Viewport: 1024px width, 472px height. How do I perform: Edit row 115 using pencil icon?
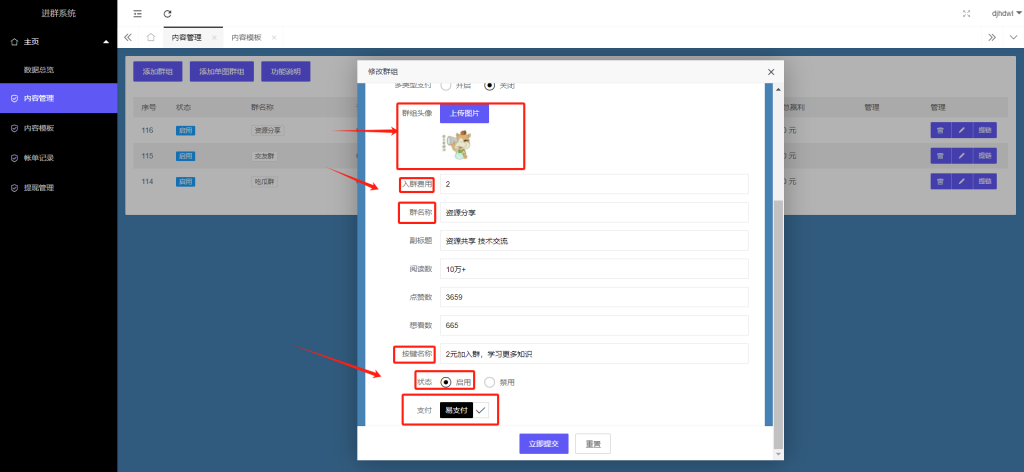[962, 155]
